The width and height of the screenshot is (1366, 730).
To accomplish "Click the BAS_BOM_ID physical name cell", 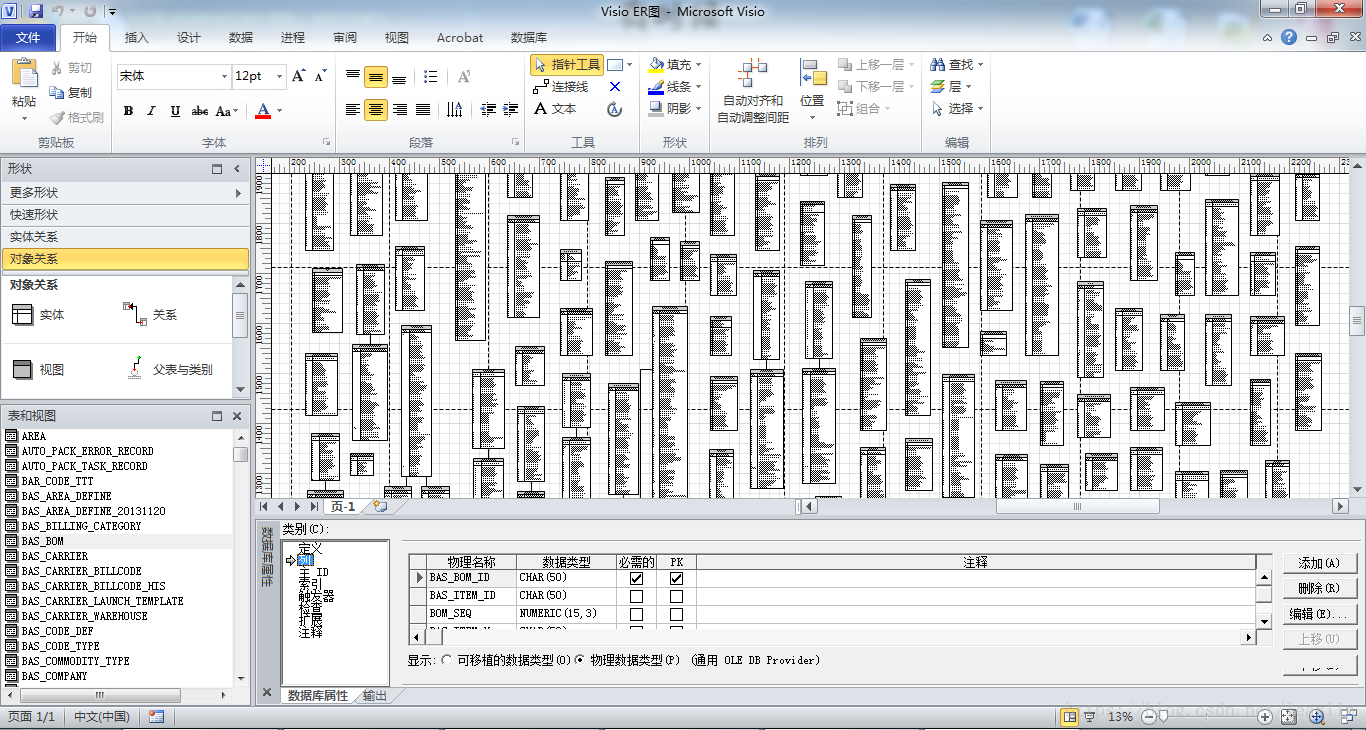I will pos(472,578).
